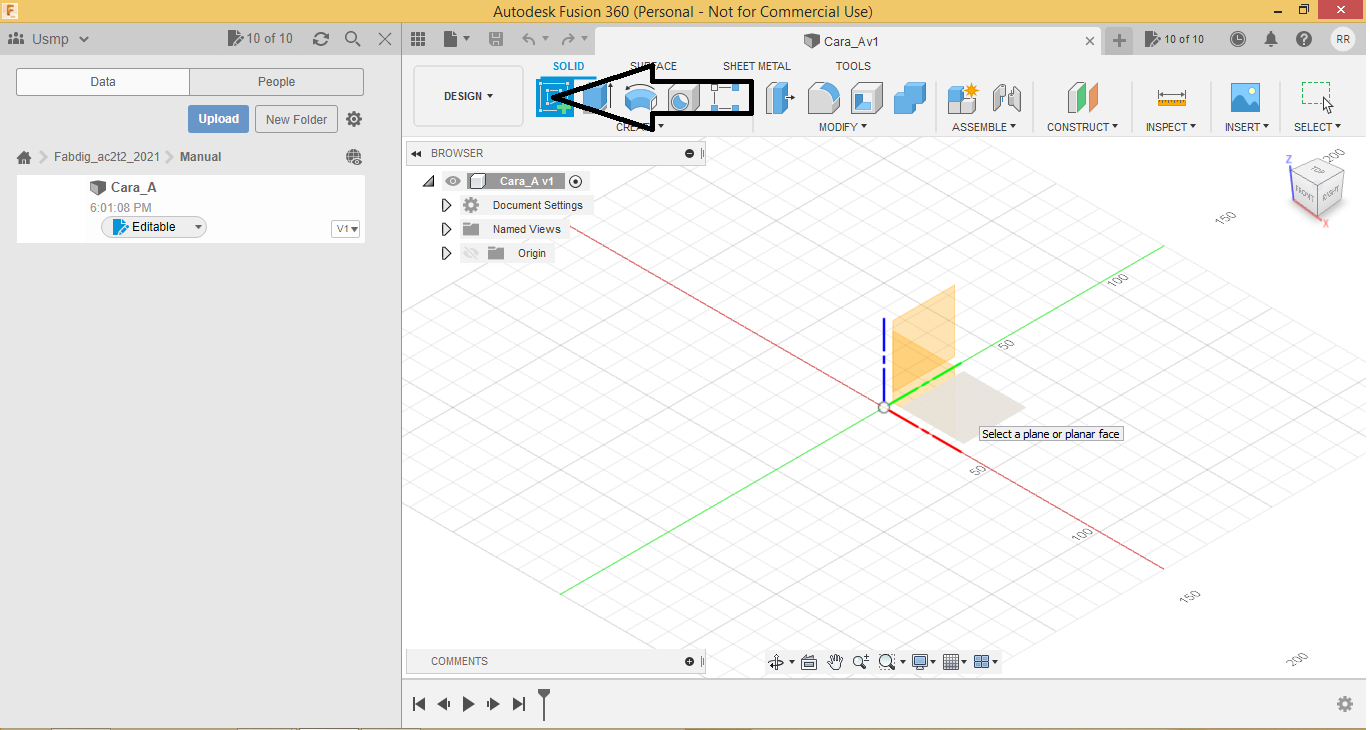Open project on the web globe icon

tap(354, 157)
